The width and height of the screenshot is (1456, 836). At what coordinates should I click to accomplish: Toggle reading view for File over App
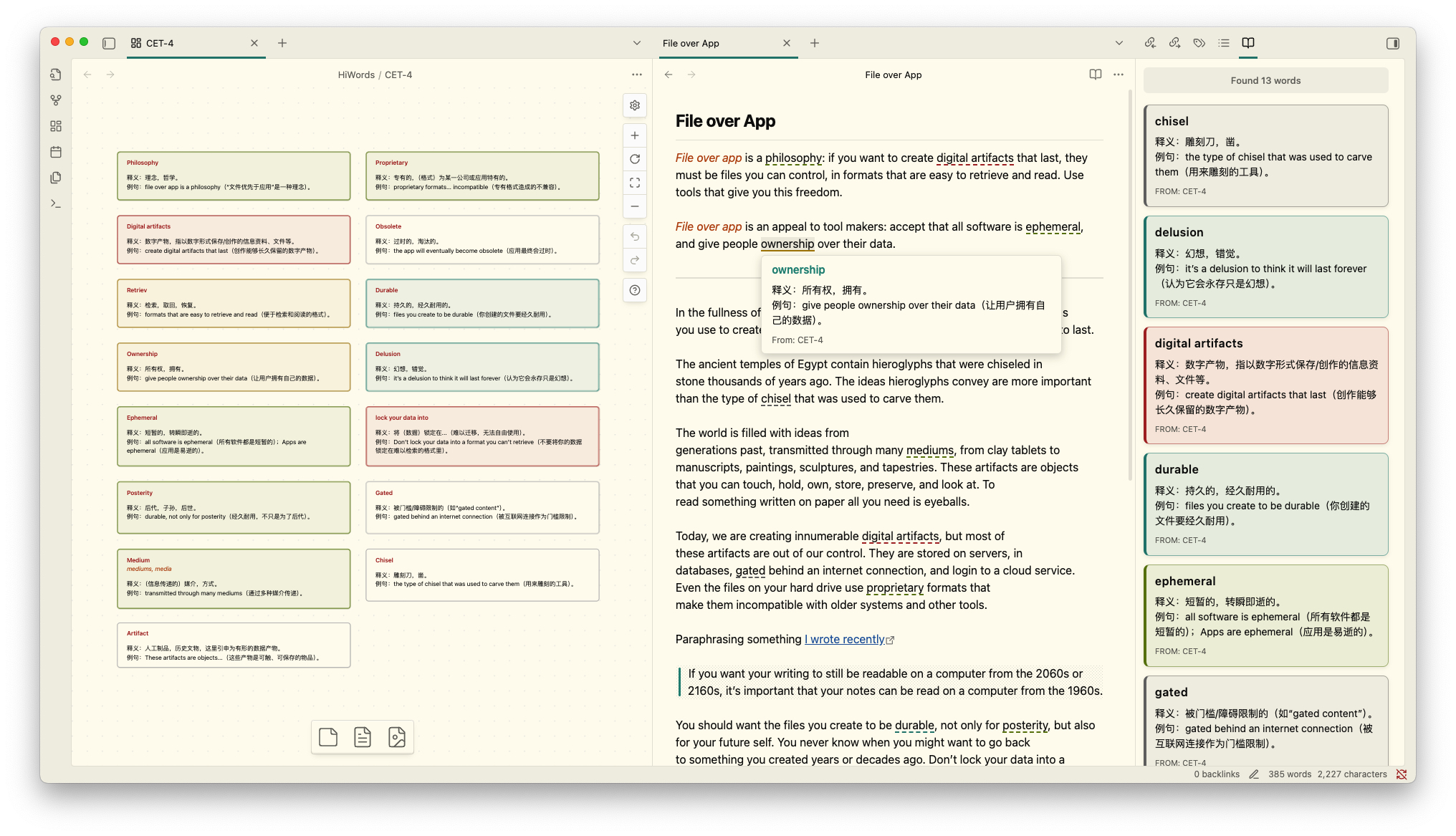[1095, 75]
